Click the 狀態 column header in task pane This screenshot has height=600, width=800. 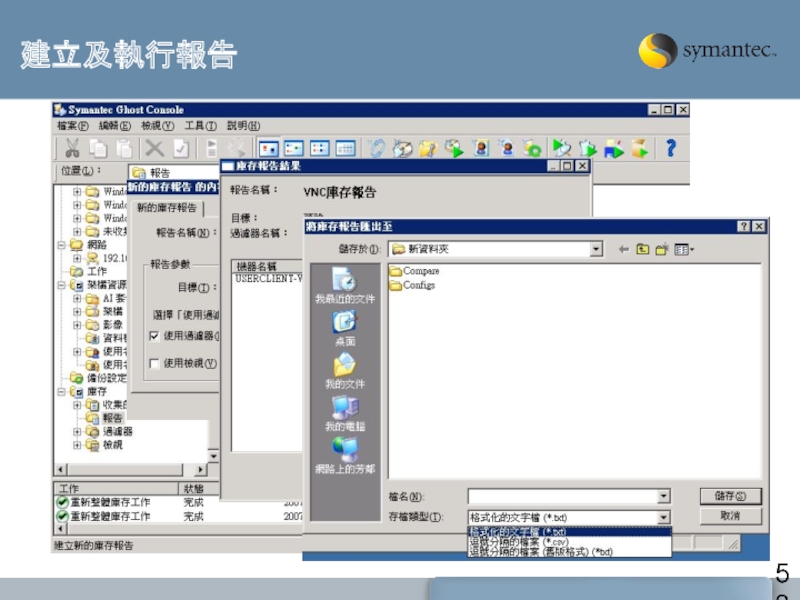coord(199,488)
